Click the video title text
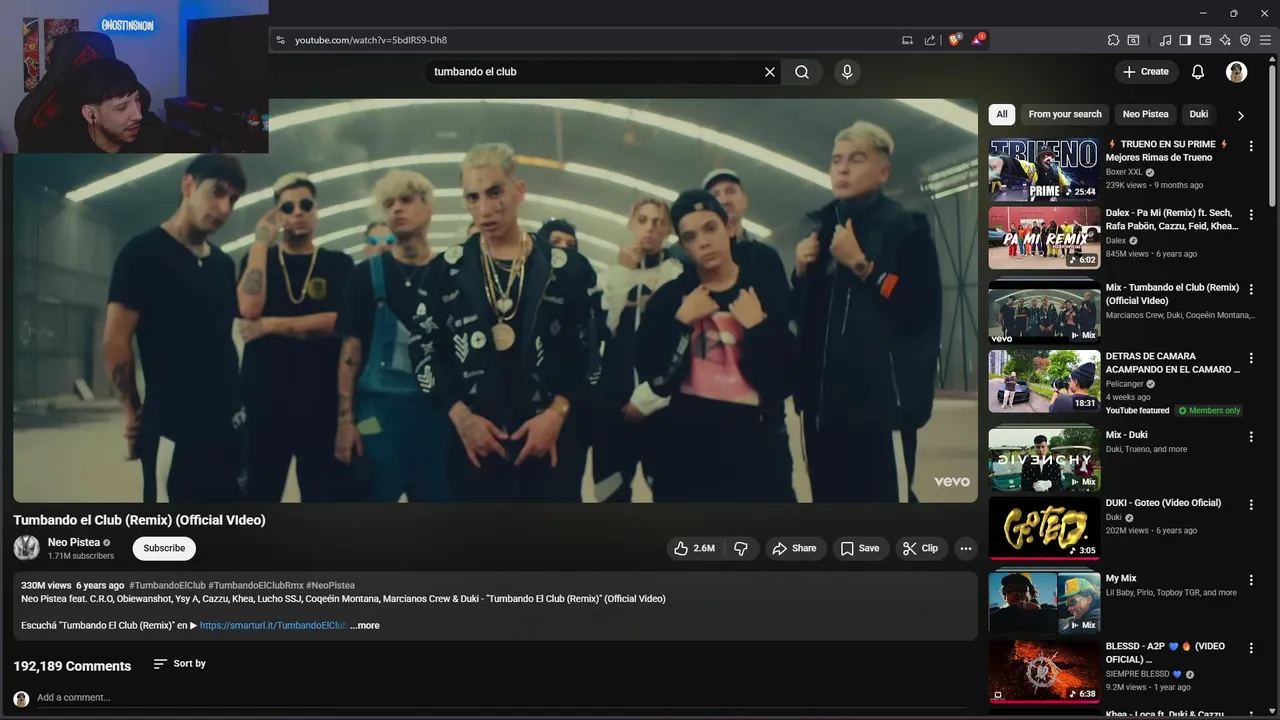The width and height of the screenshot is (1280, 720). (139, 520)
